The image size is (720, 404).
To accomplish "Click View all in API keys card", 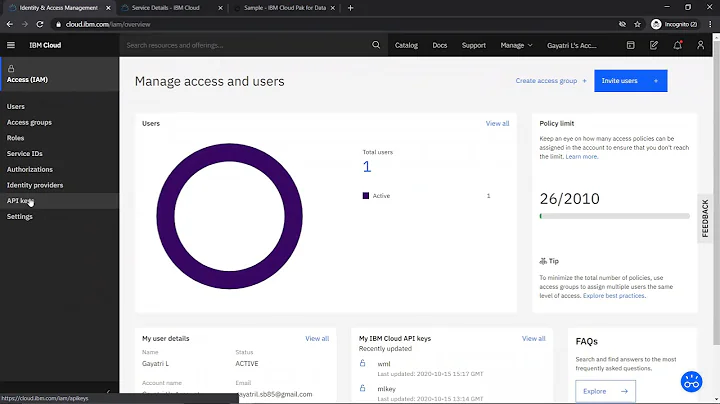I will pos(534,338).
